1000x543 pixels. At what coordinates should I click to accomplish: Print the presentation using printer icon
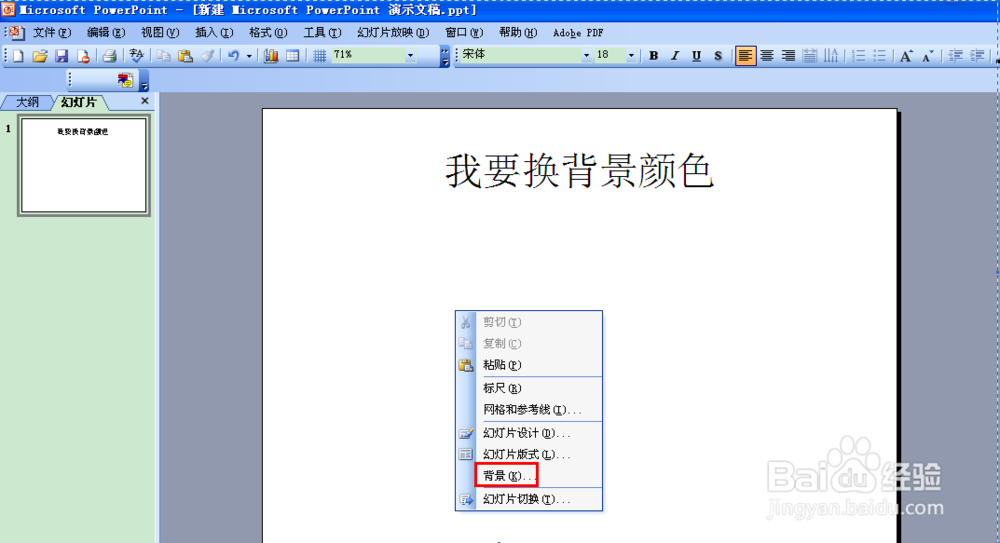tap(110, 56)
